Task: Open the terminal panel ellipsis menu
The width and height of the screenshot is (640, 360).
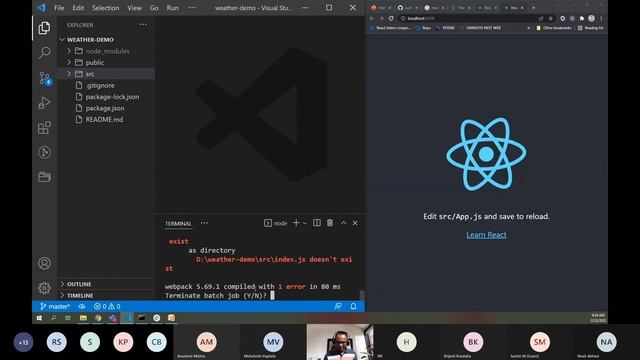Action: (204, 223)
